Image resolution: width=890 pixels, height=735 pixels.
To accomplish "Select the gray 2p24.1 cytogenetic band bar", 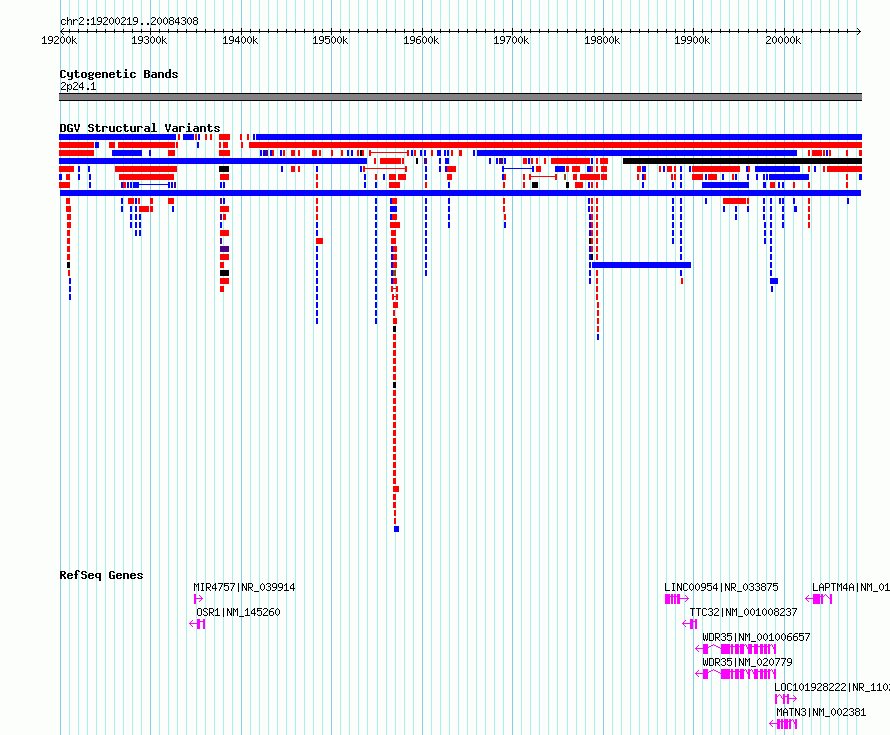I will click(x=460, y=97).
